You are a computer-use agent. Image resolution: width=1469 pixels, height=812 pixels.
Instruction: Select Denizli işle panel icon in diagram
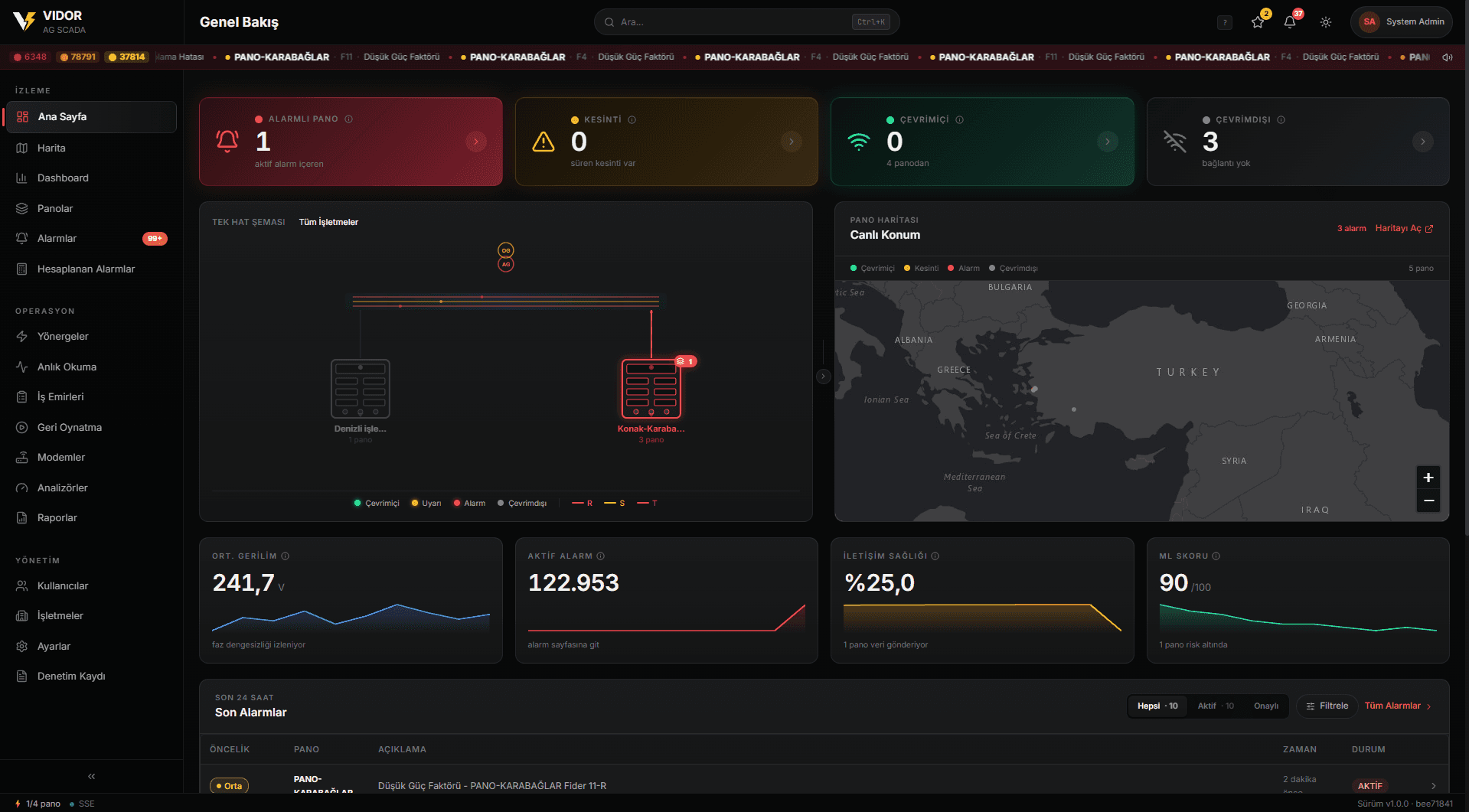pyautogui.click(x=361, y=389)
